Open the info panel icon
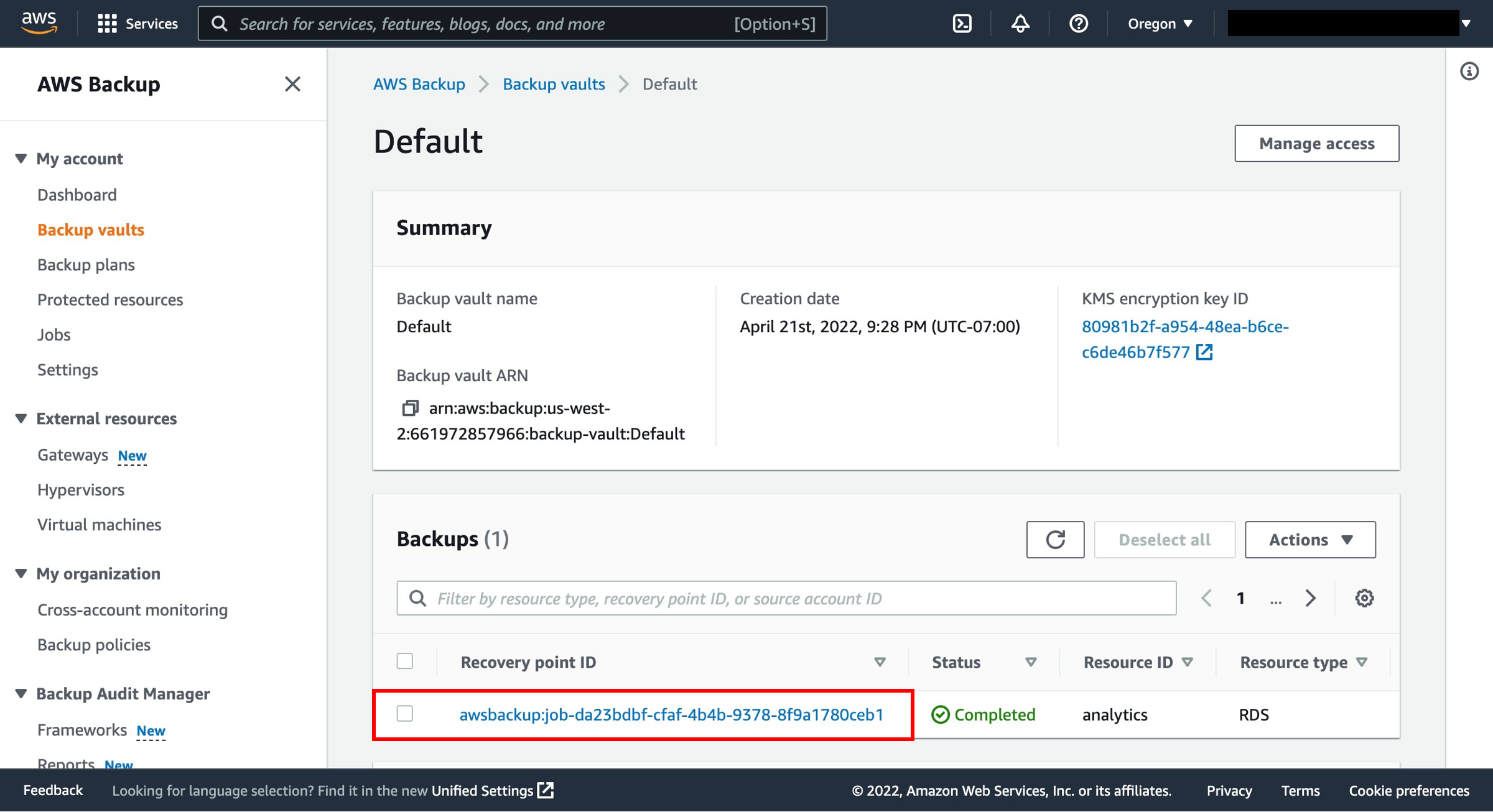Image resolution: width=1493 pixels, height=812 pixels. [1469, 71]
